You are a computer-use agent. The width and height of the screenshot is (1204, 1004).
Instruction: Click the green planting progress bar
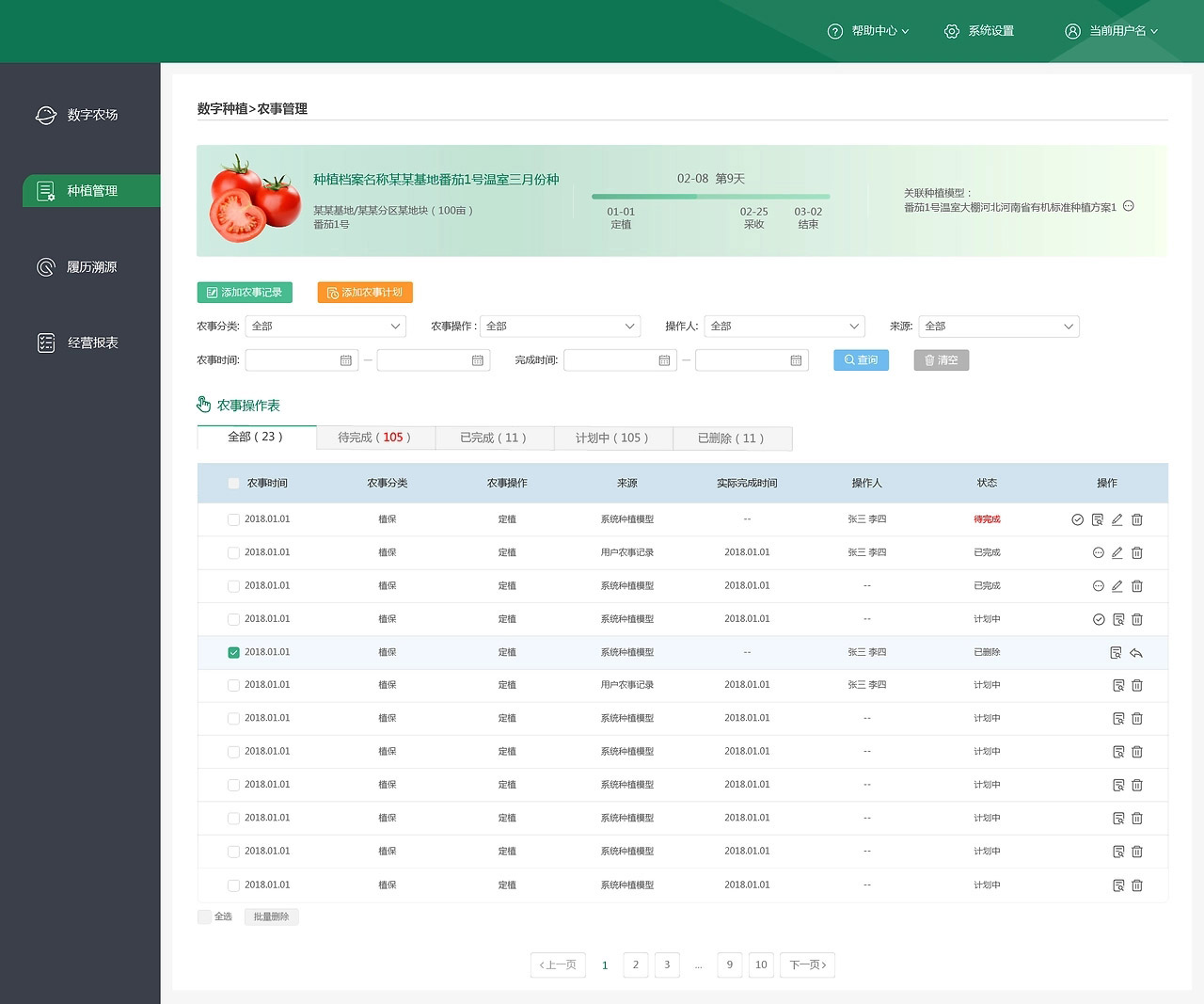tap(710, 197)
